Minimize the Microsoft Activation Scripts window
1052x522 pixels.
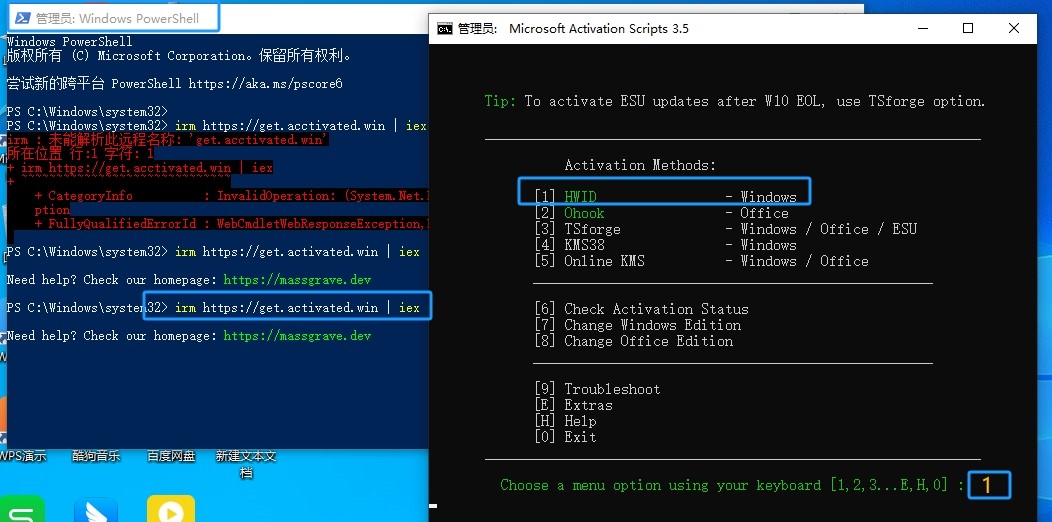pyautogui.click(x=922, y=28)
